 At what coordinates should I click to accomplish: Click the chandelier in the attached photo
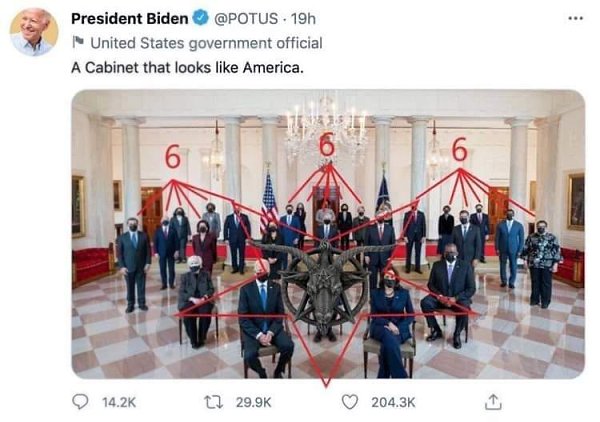(x=326, y=128)
